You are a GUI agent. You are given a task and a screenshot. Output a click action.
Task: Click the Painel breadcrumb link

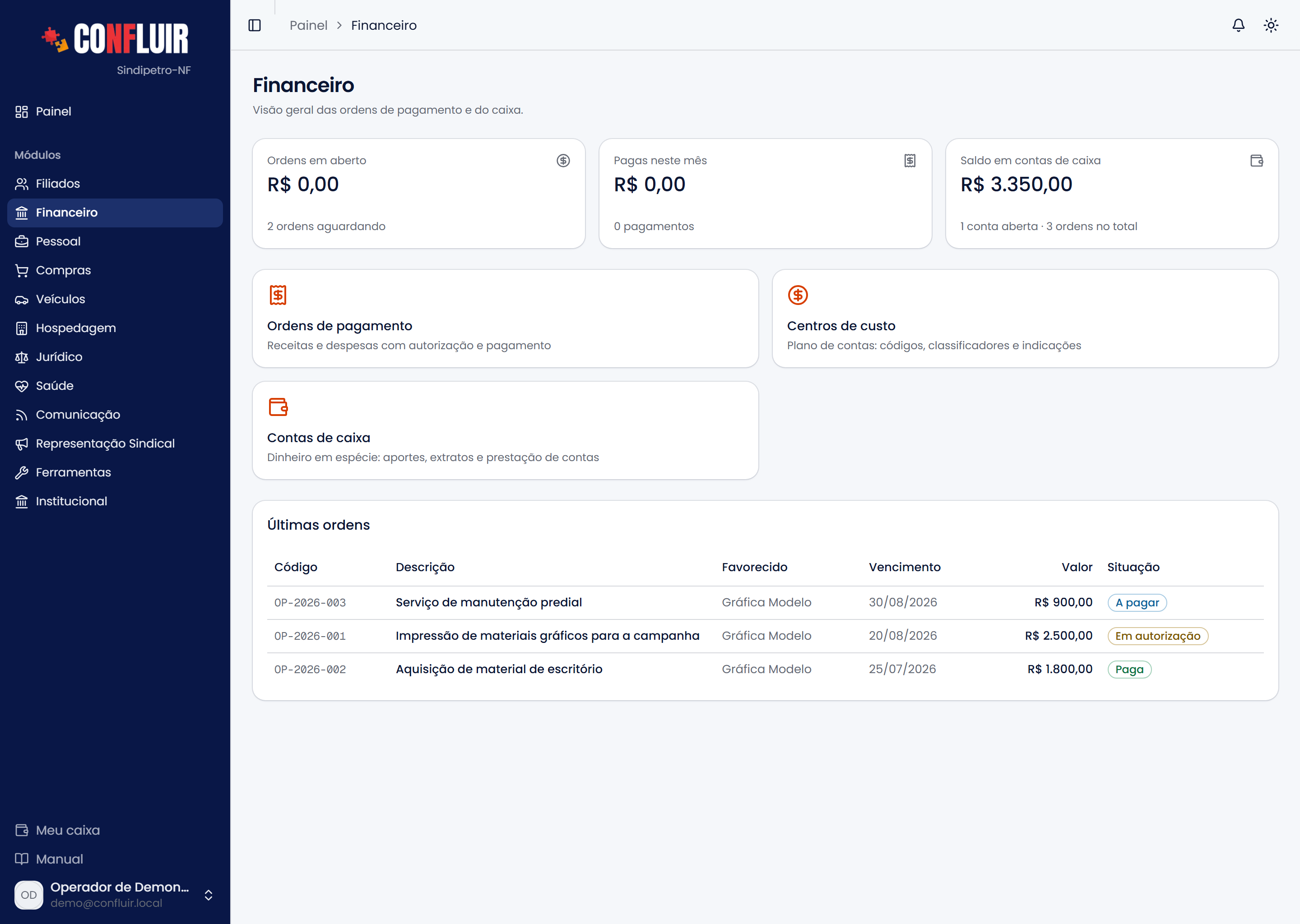[308, 25]
